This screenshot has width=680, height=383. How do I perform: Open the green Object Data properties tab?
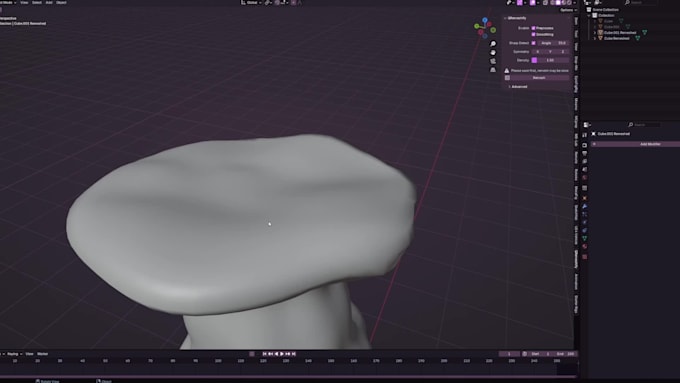pos(585,238)
